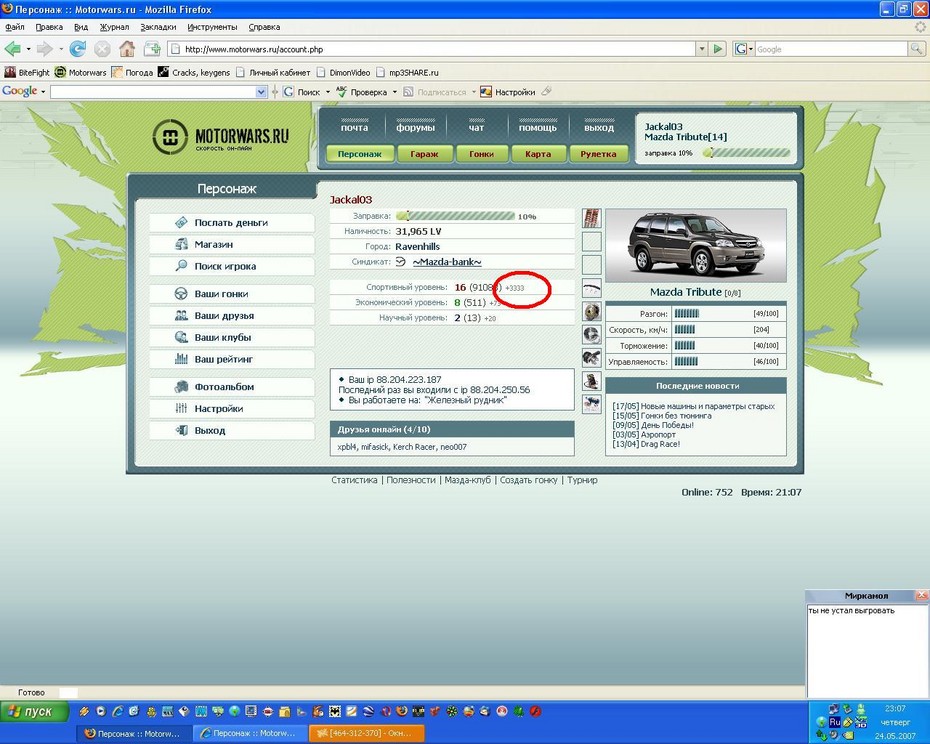Open Ваш рейтинг in the sidebar

click(232, 359)
